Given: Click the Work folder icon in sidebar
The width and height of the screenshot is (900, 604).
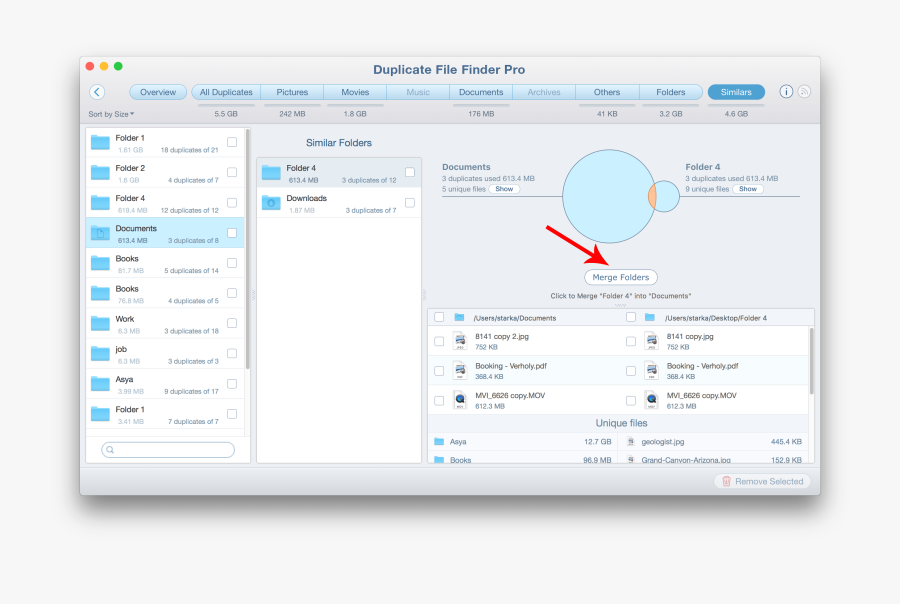Looking at the screenshot, I should coord(100,323).
